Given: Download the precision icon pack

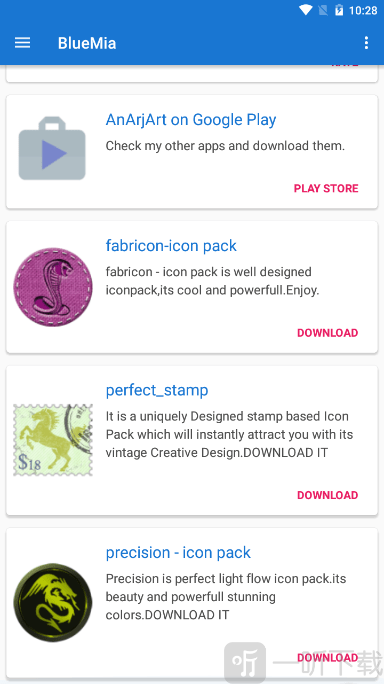Looking at the screenshot, I should click(x=327, y=657).
